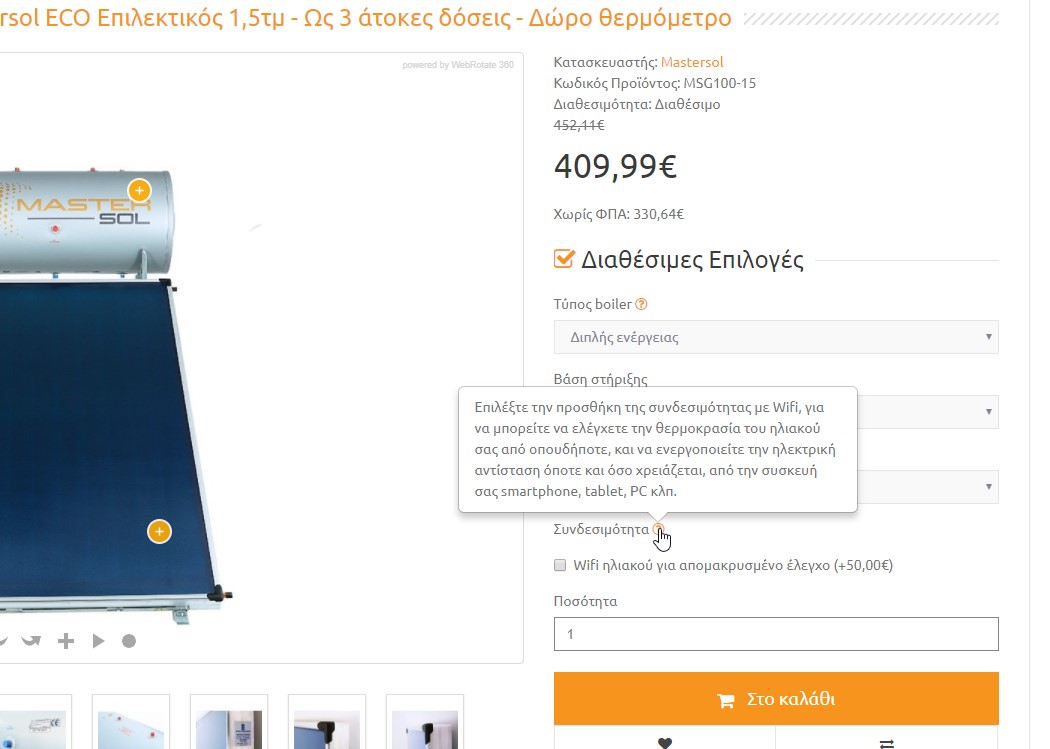The width and height of the screenshot is (1050, 749).
Task: Compare product using the arrows icon
Action: point(887,742)
